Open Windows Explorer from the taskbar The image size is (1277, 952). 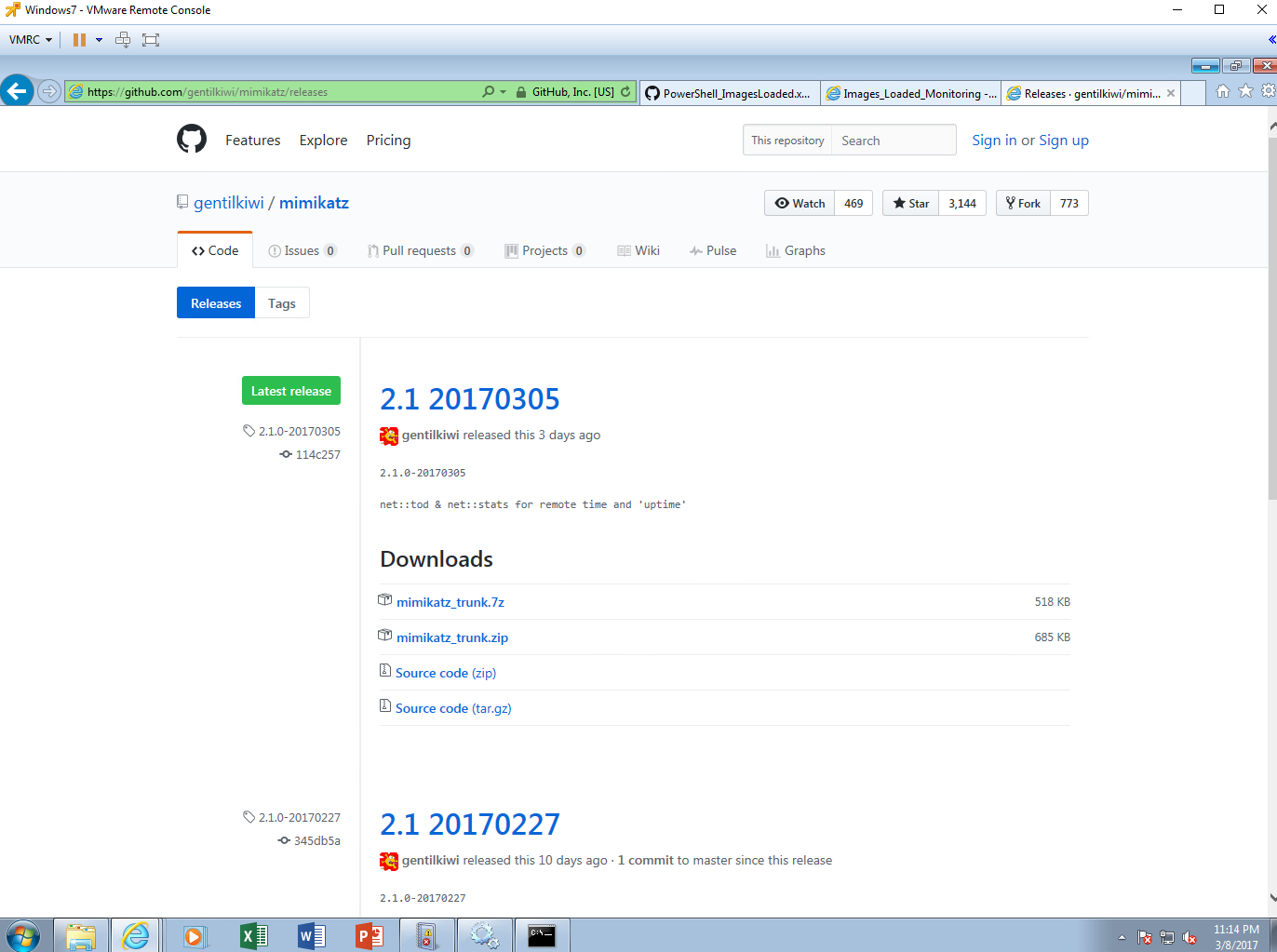[81, 935]
